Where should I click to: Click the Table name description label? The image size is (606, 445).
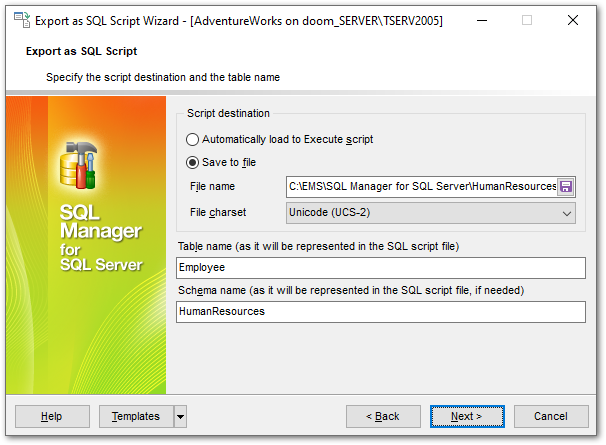pyautogui.click(x=318, y=247)
